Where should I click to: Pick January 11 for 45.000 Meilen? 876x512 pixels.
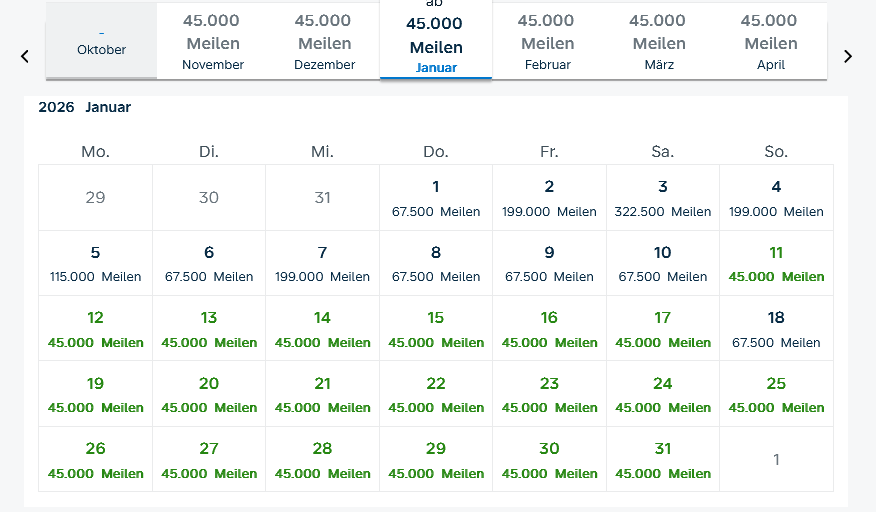[x=776, y=264]
